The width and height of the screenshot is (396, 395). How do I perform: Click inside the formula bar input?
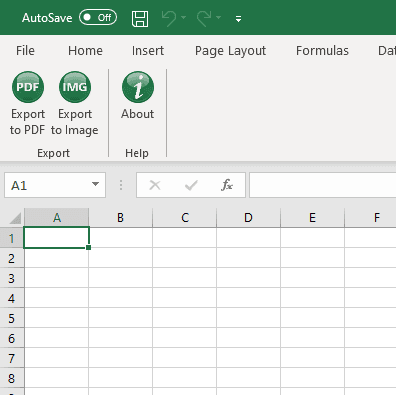(323, 185)
